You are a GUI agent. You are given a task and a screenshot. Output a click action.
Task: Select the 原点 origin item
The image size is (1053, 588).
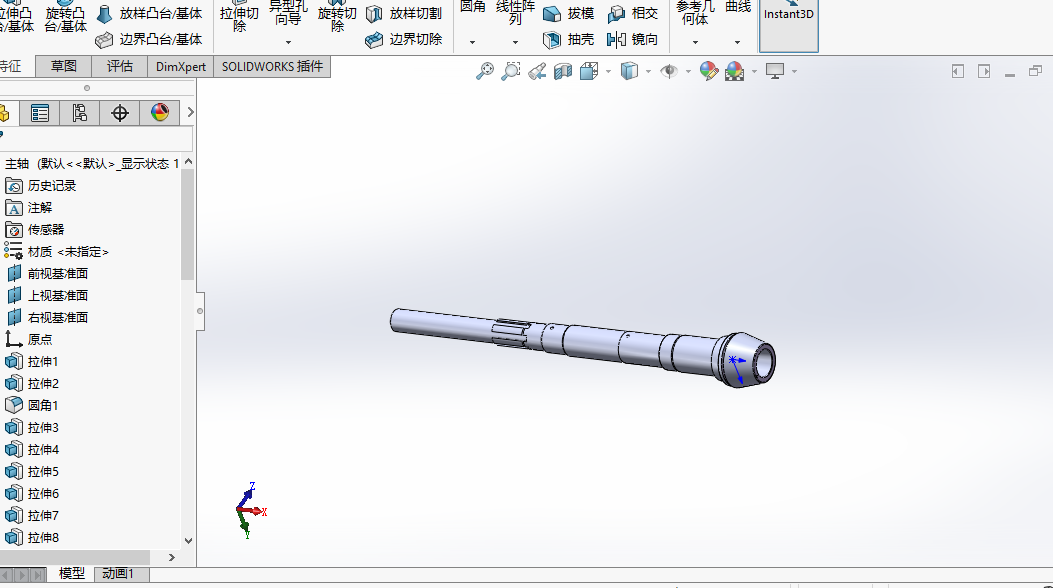point(29,340)
